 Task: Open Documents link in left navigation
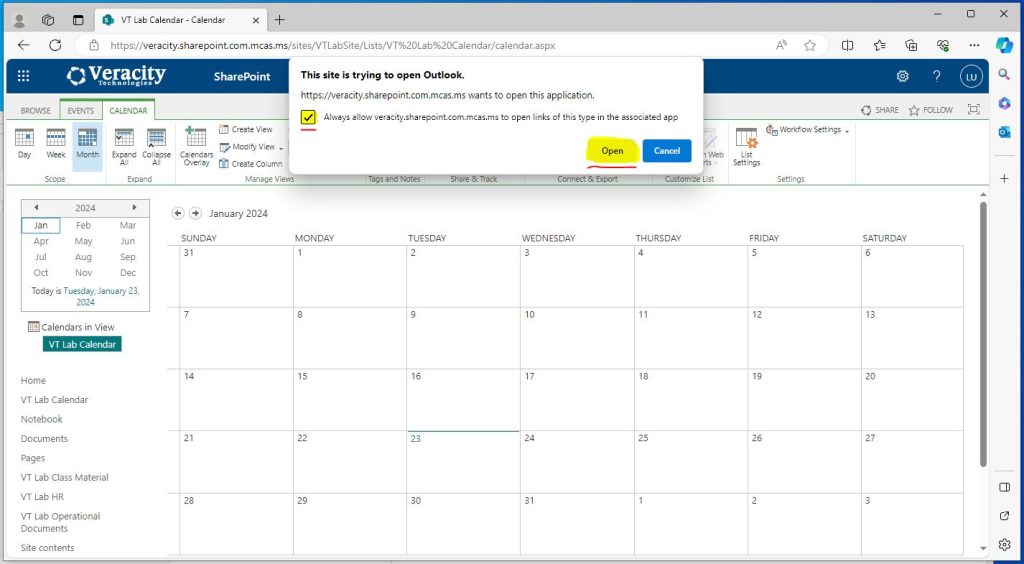44,439
